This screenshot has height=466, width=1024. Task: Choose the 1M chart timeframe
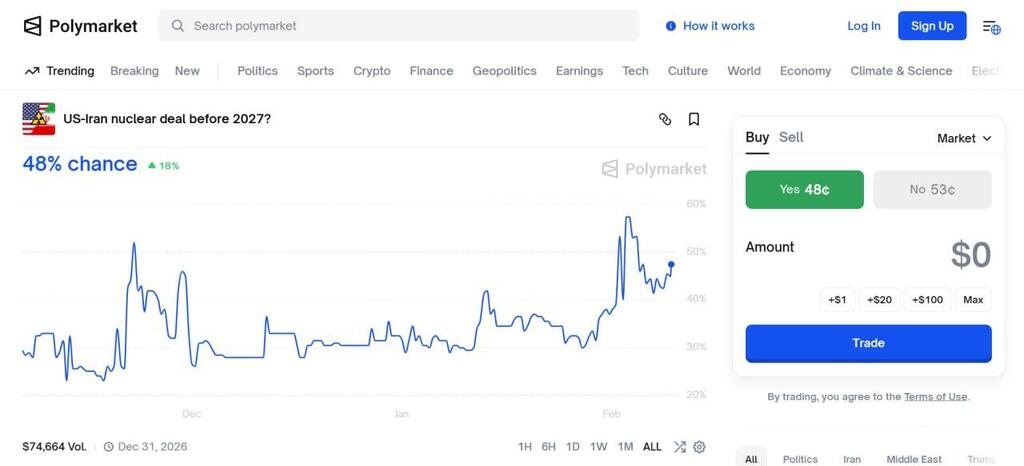[625, 447]
